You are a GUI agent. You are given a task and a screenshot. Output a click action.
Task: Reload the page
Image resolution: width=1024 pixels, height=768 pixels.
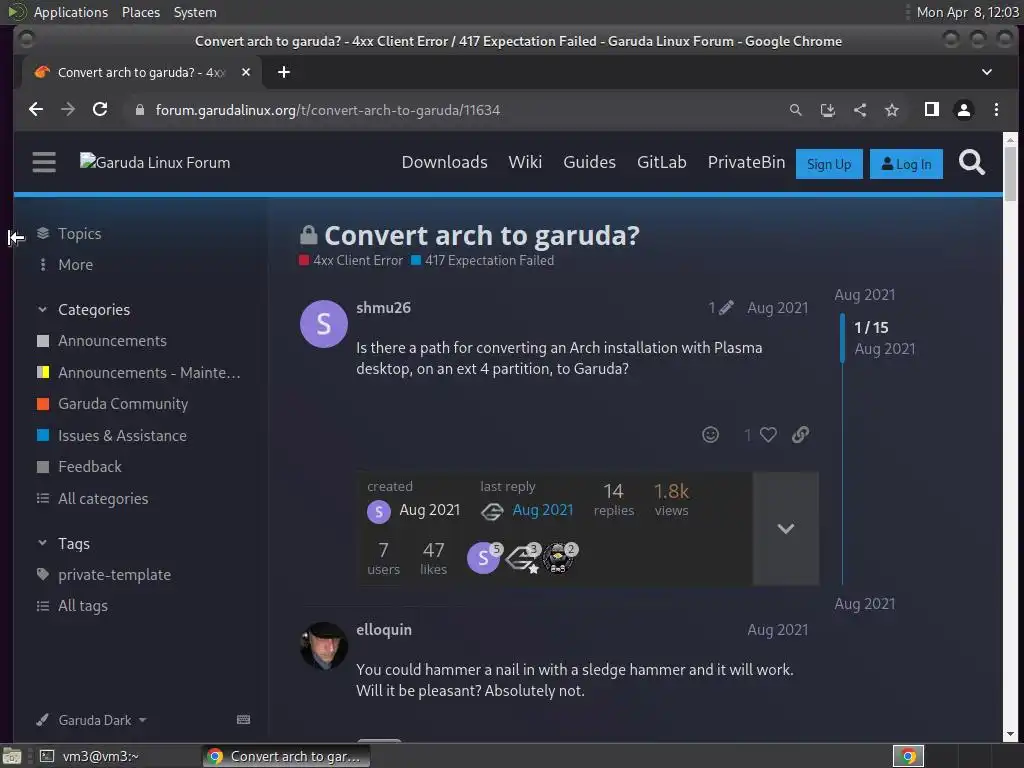[100, 110]
